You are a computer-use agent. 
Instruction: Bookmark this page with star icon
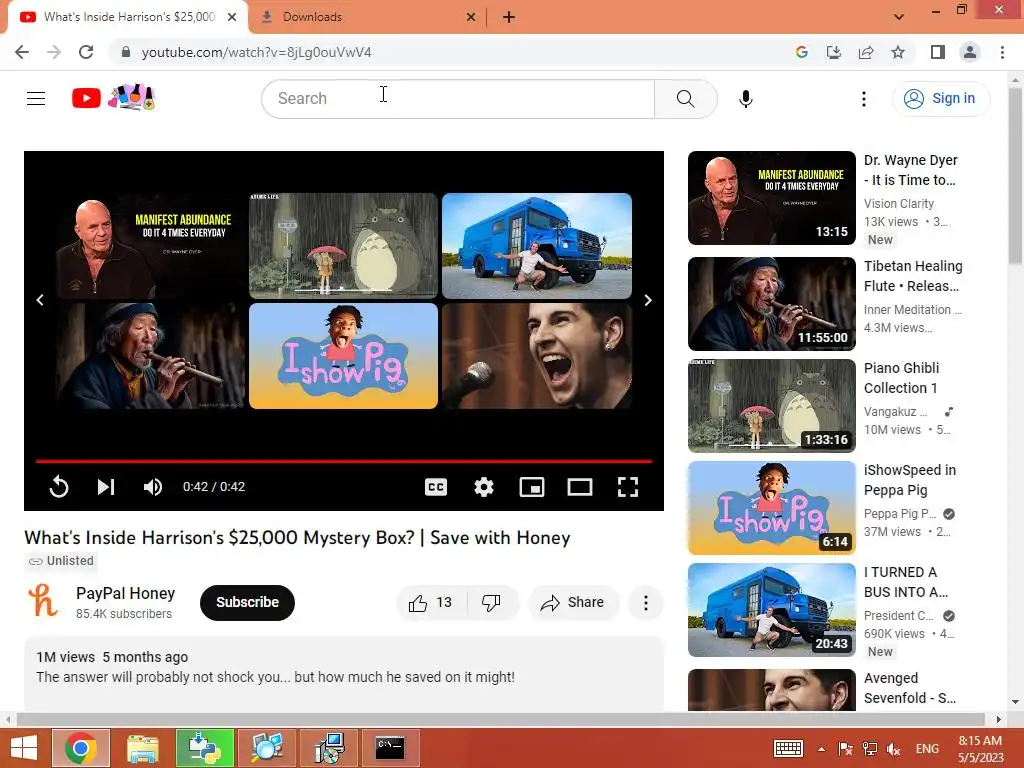pos(898,52)
